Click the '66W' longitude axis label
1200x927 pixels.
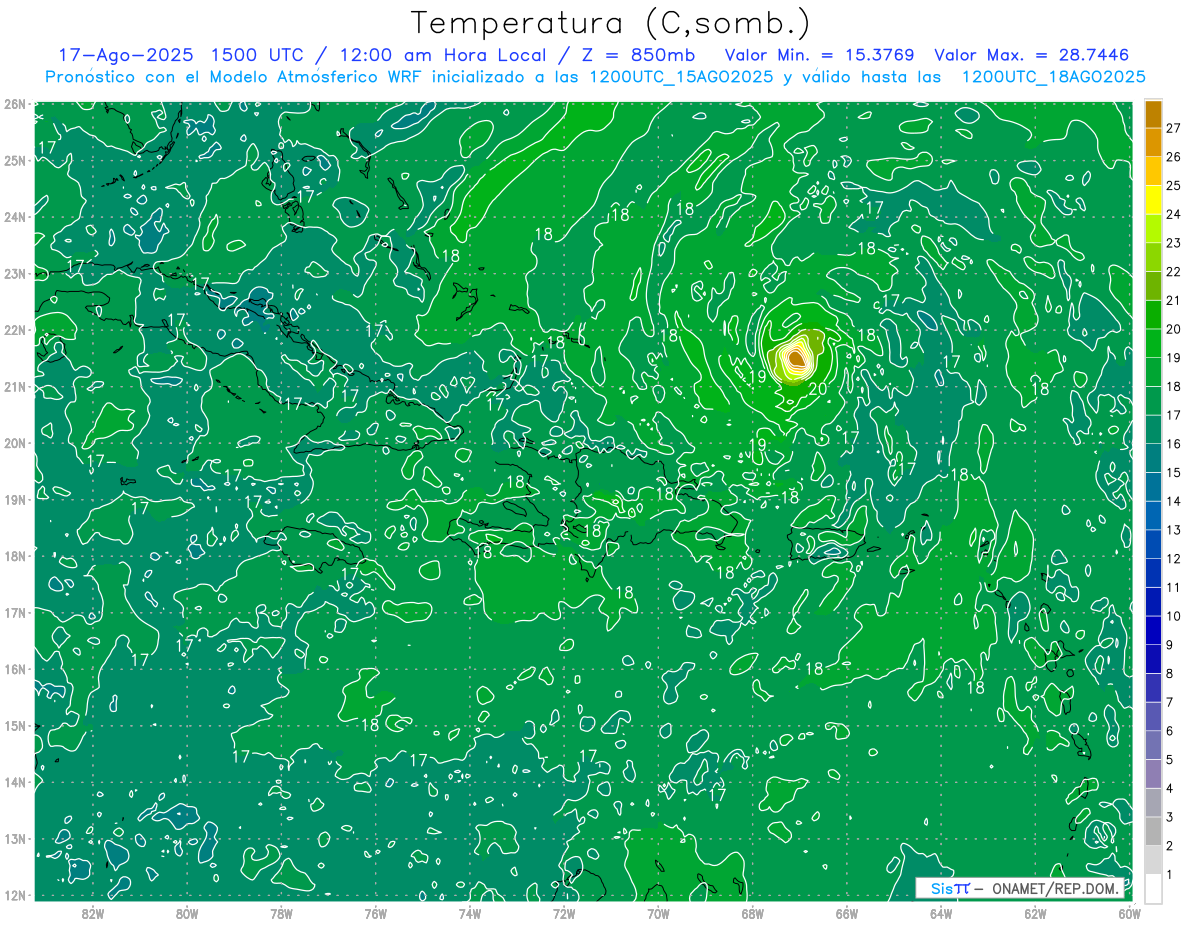[847, 912]
